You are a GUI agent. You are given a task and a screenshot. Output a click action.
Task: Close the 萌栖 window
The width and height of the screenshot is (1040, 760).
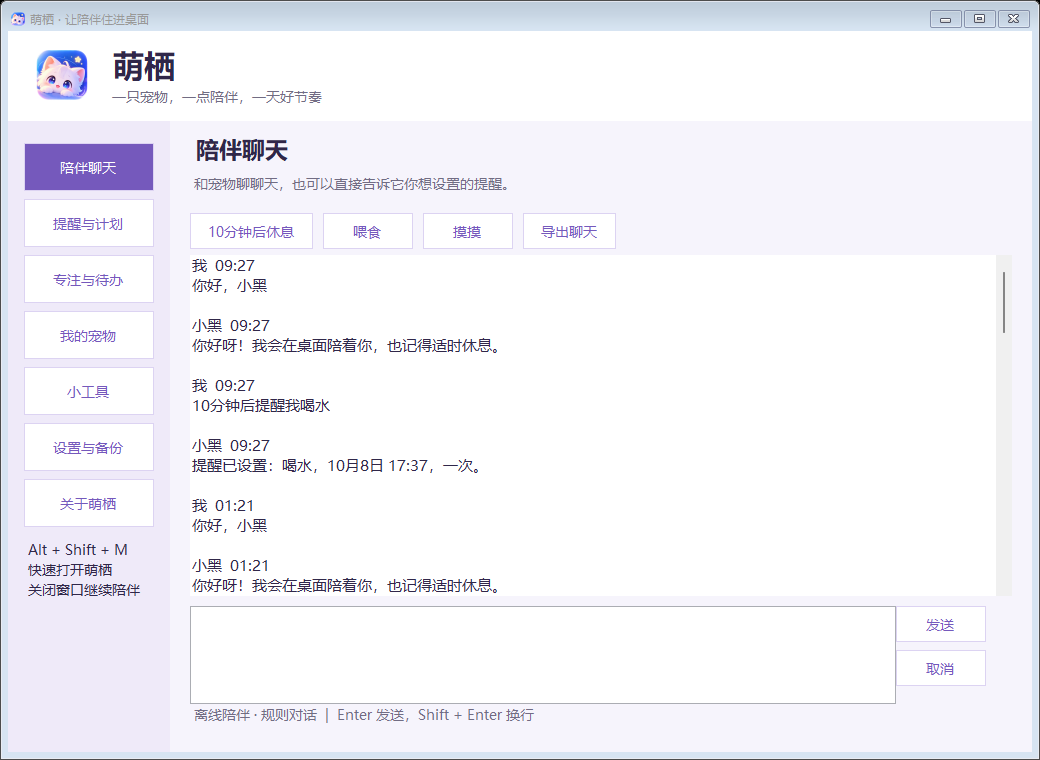coord(1013,19)
